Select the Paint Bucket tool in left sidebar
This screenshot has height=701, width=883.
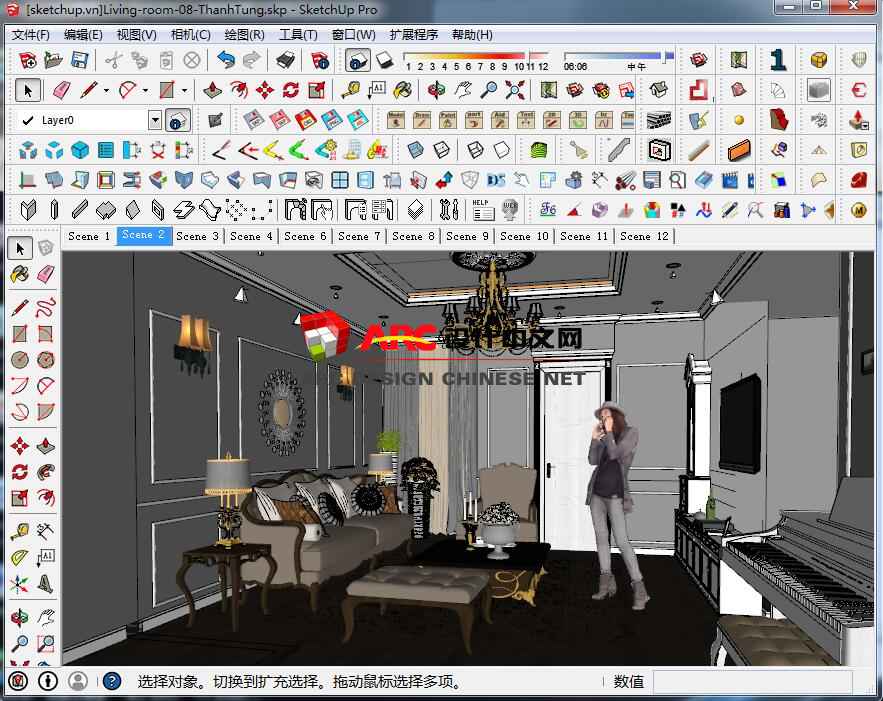19,274
